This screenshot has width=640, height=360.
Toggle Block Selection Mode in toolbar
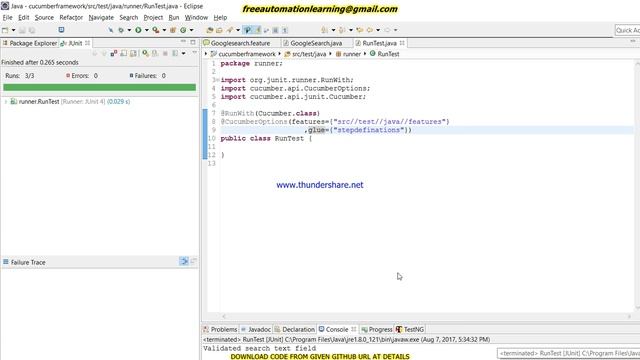[x=276, y=30]
